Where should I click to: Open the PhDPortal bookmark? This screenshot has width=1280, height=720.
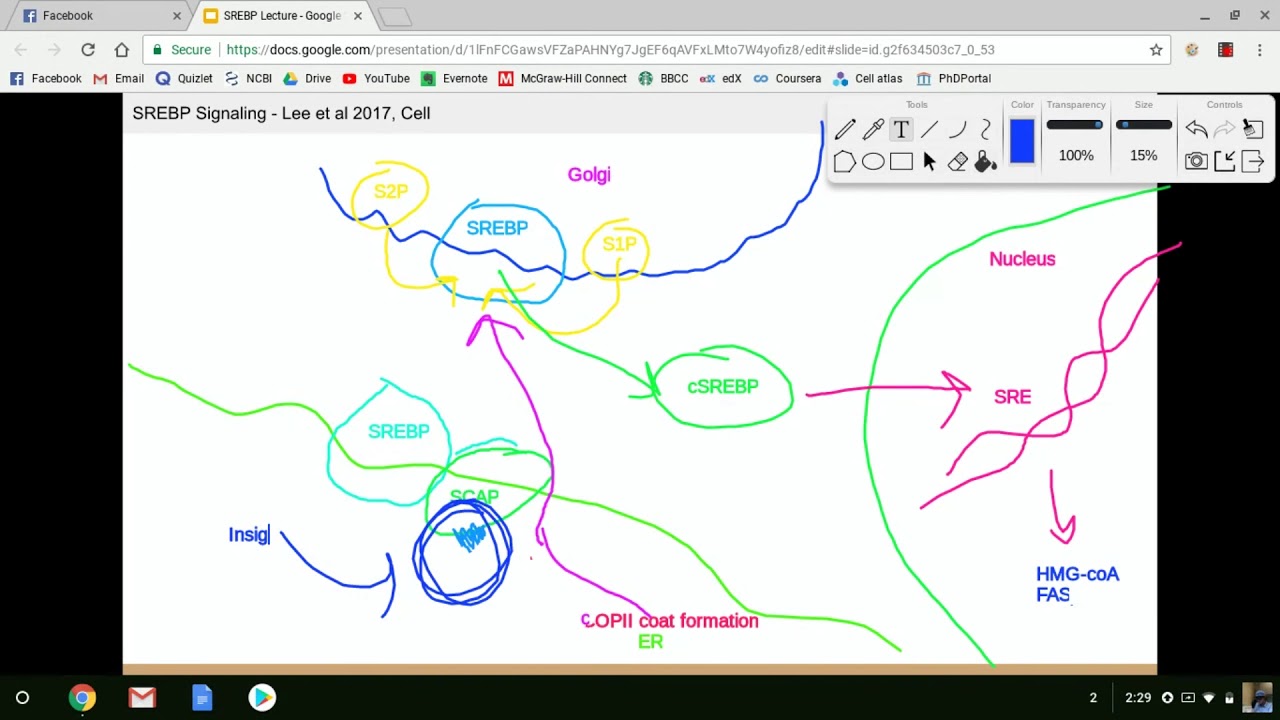954,78
